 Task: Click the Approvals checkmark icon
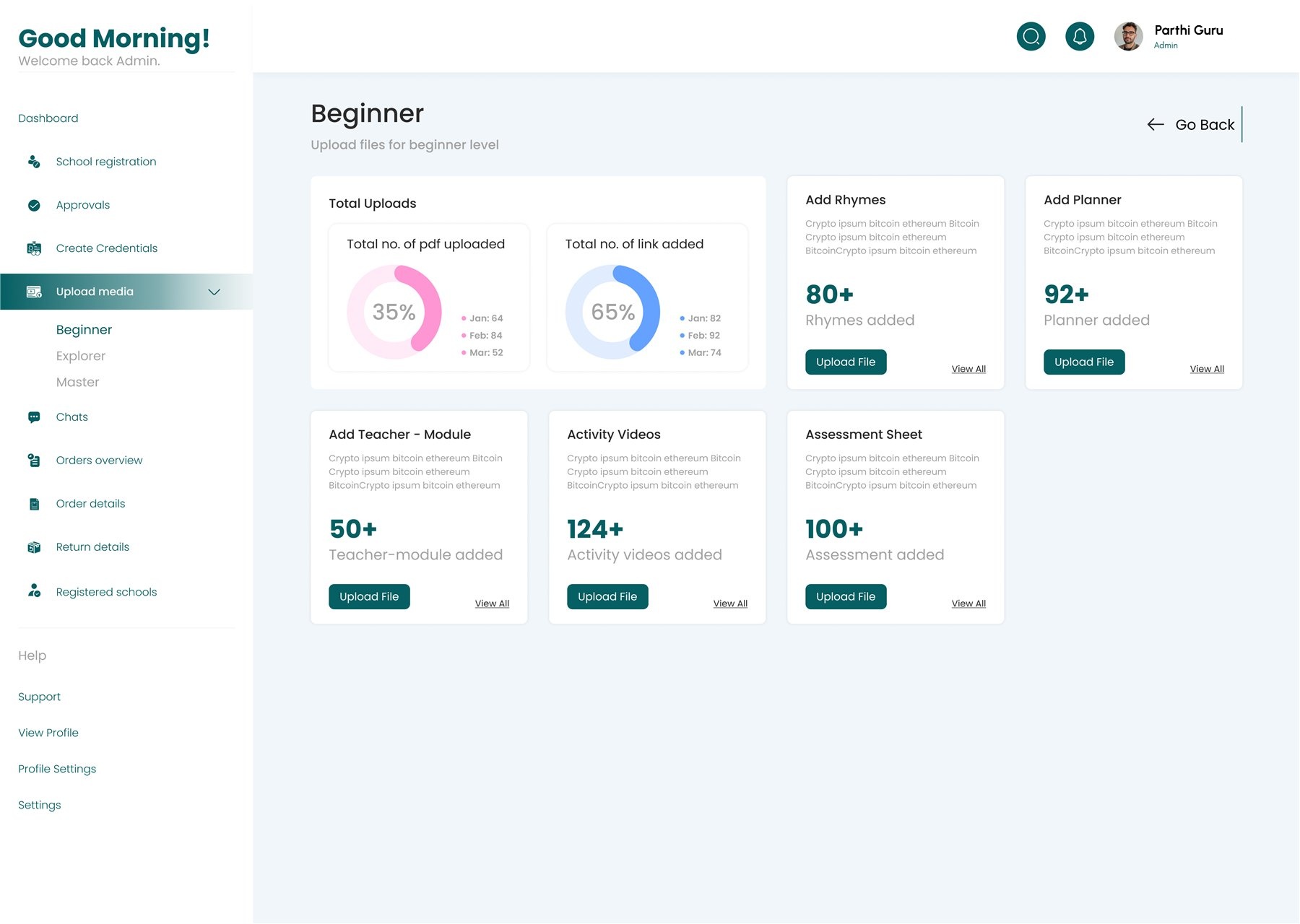tap(34, 205)
